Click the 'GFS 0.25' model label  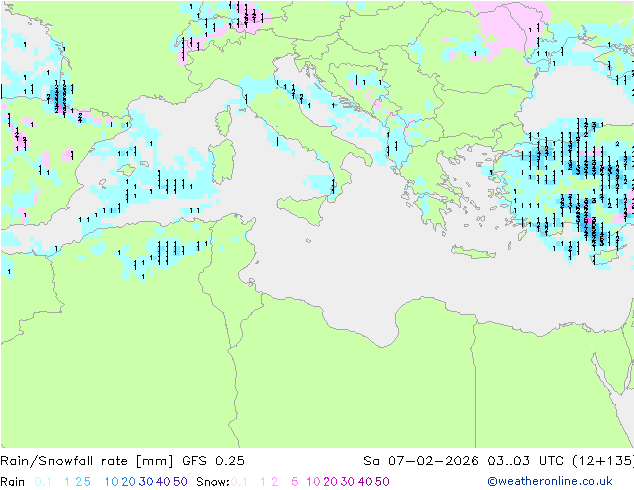(x=213, y=461)
